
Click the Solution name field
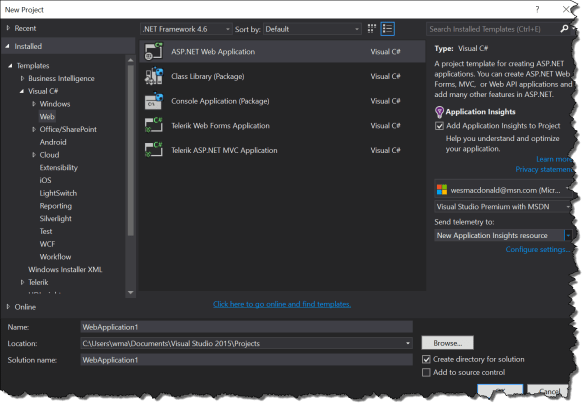pyautogui.click(x=246, y=360)
